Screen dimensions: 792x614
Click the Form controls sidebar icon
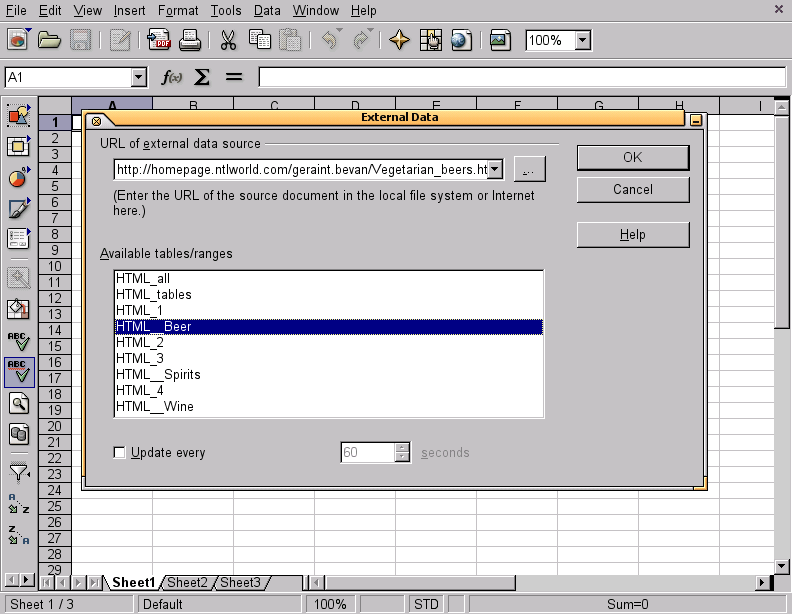[19, 239]
